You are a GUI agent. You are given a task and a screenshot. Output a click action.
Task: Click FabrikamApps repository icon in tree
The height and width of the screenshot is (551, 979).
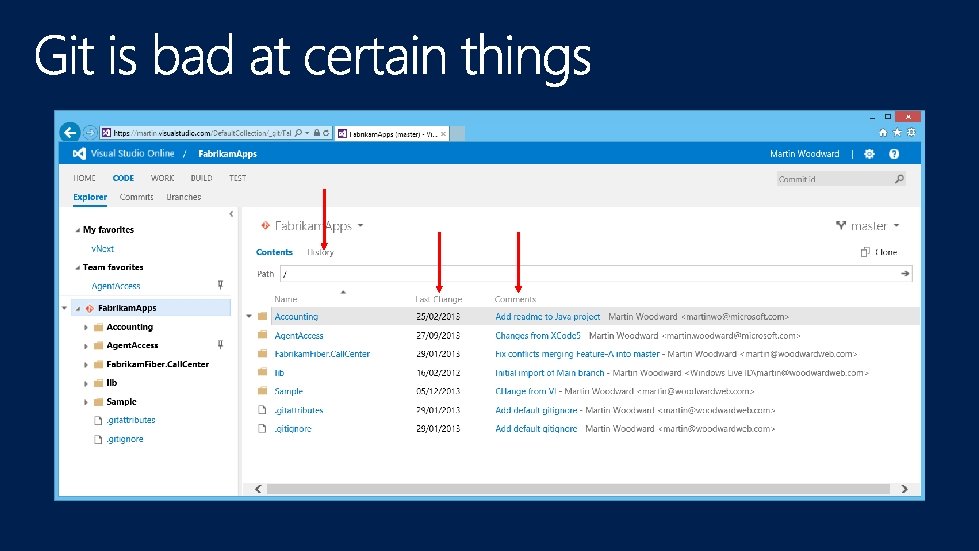click(89, 308)
